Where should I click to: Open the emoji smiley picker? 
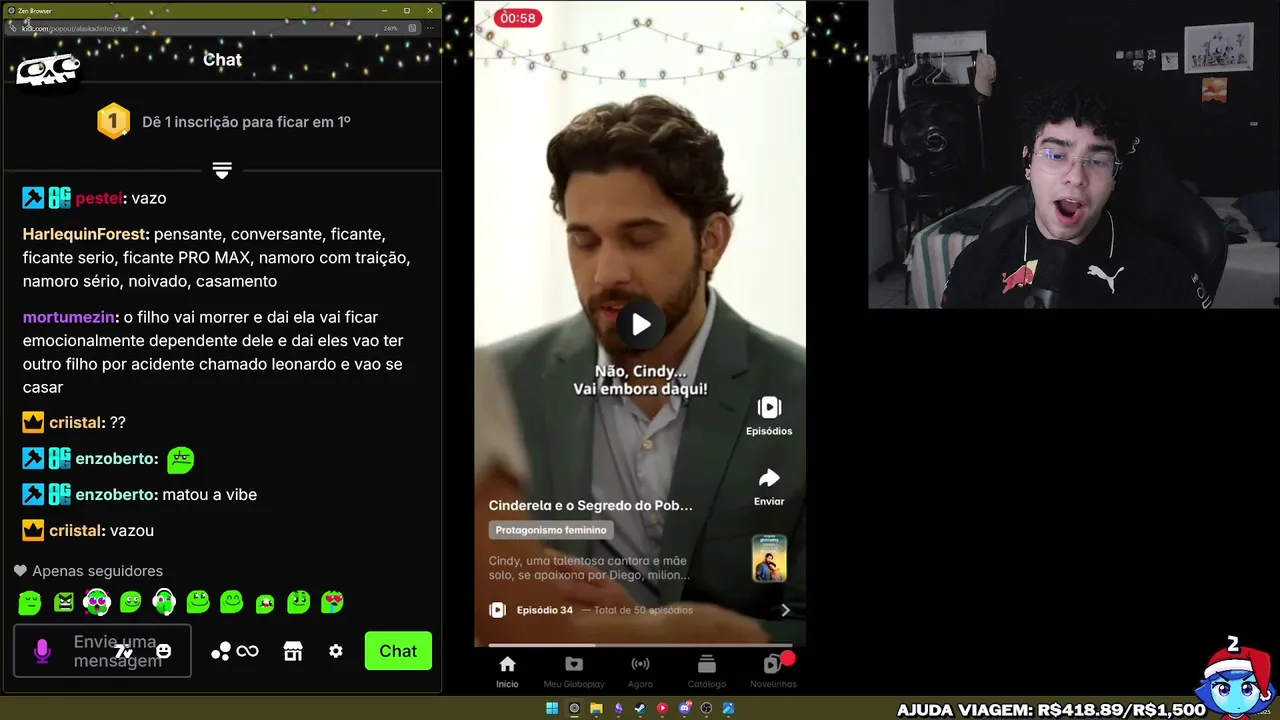coord(163,651)
